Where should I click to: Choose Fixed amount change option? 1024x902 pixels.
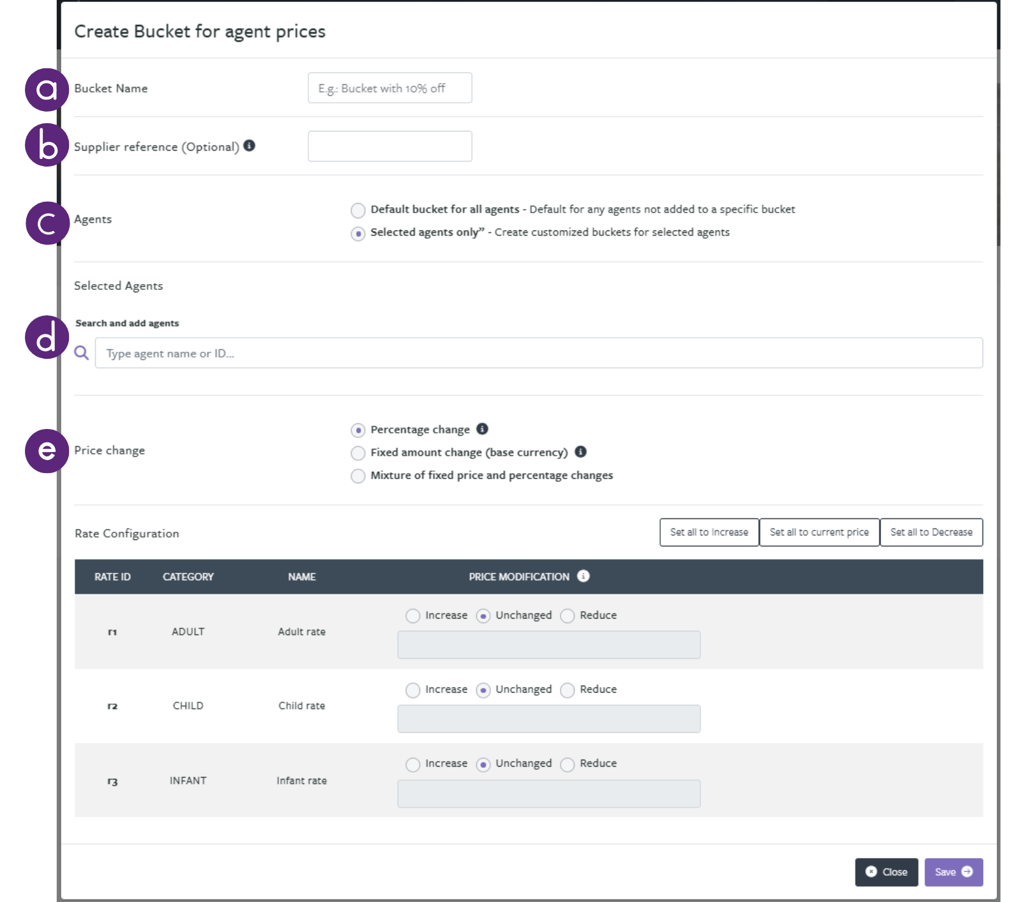point(358,453)
